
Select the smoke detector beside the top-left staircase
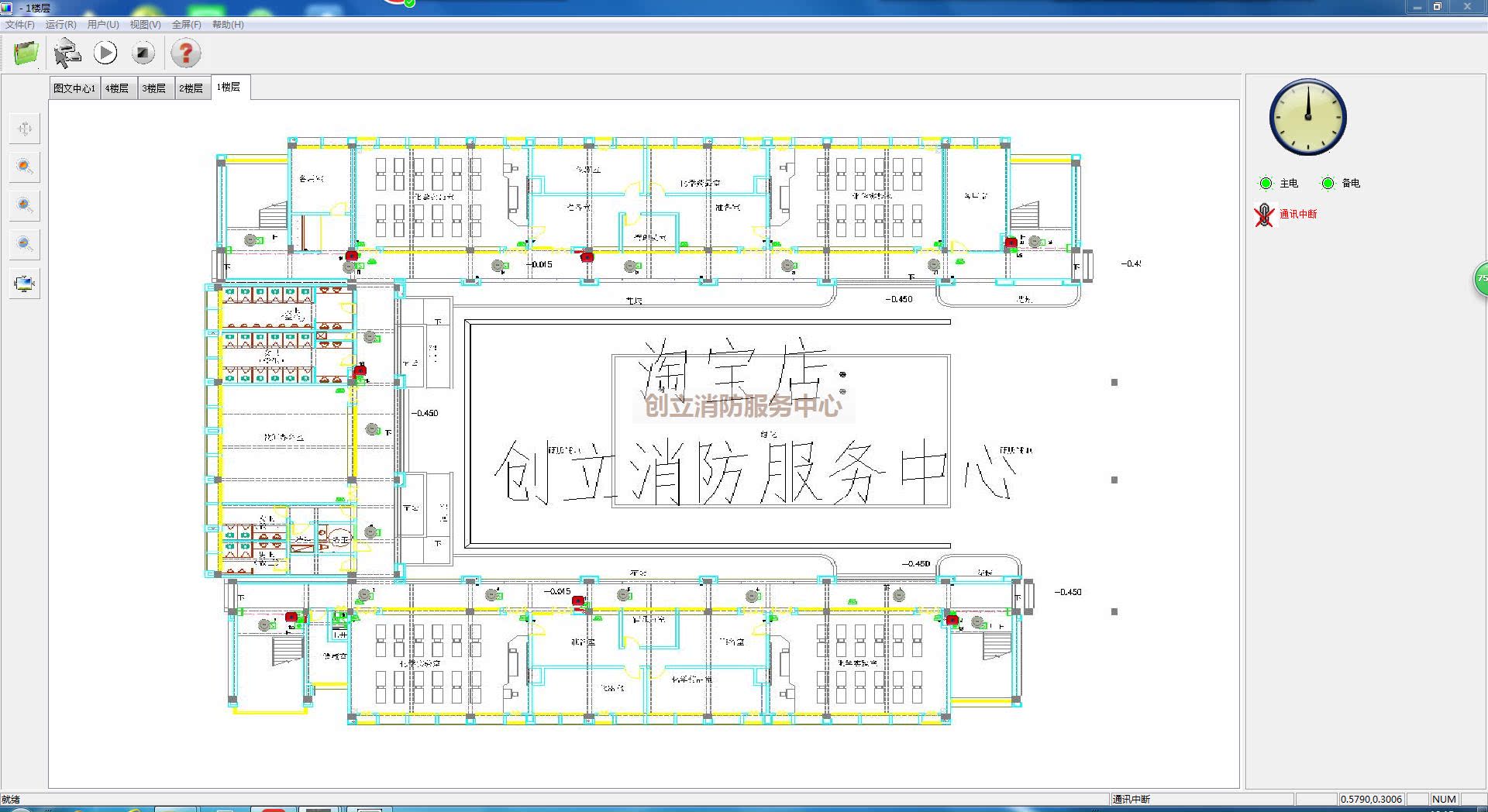(x=251, y=240)
